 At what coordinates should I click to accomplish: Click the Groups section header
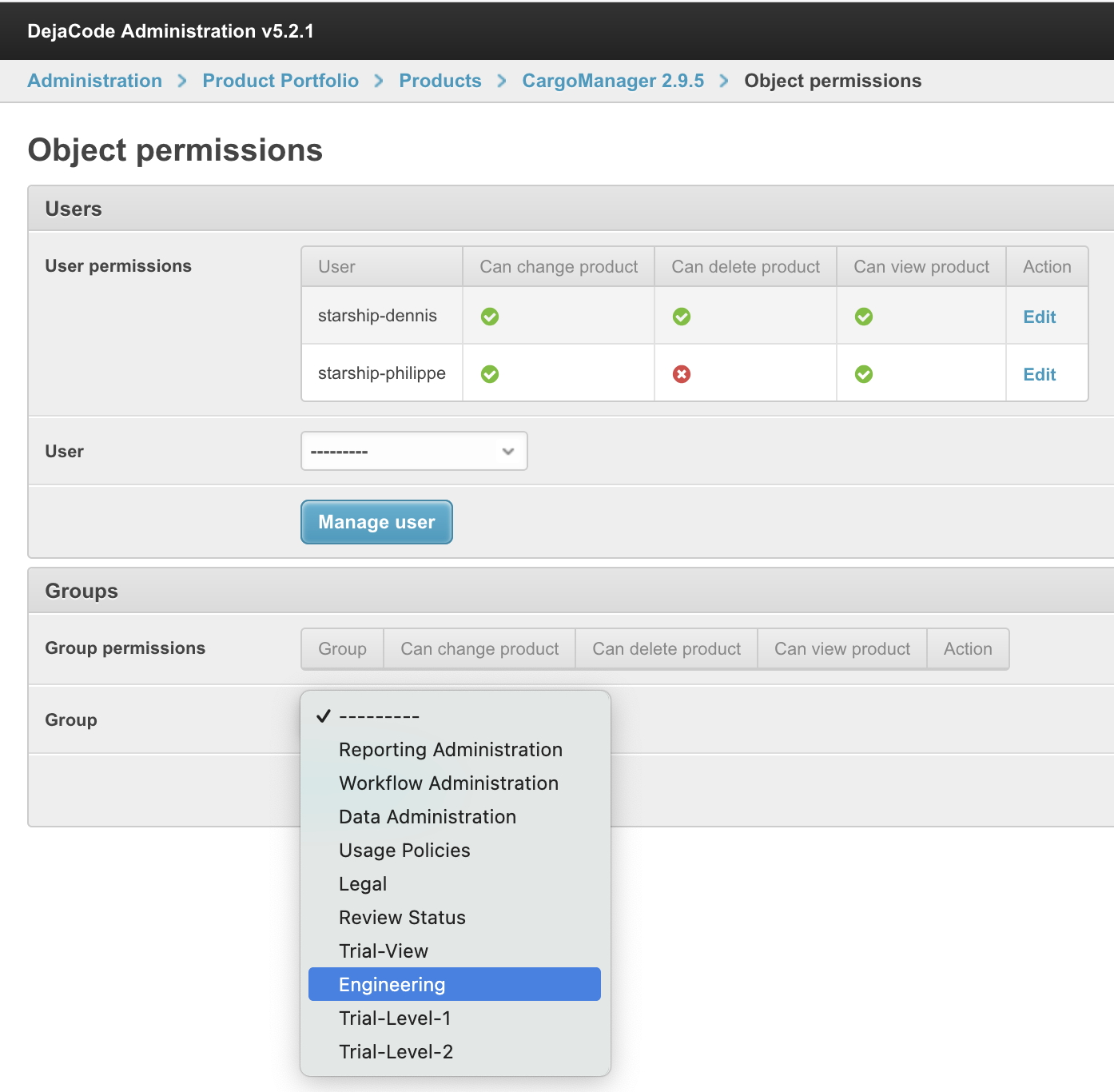[x=571, y=591]
